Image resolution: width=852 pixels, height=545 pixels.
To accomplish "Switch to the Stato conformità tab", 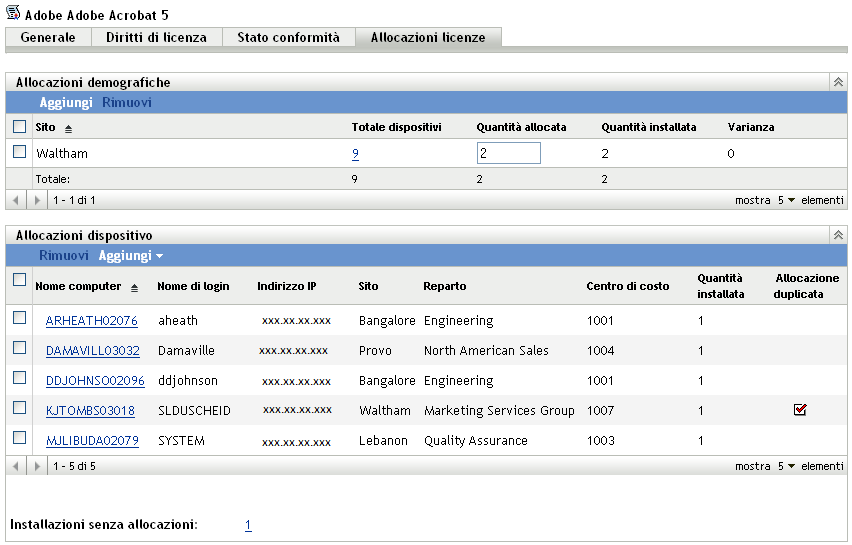I will click(289, 37).
